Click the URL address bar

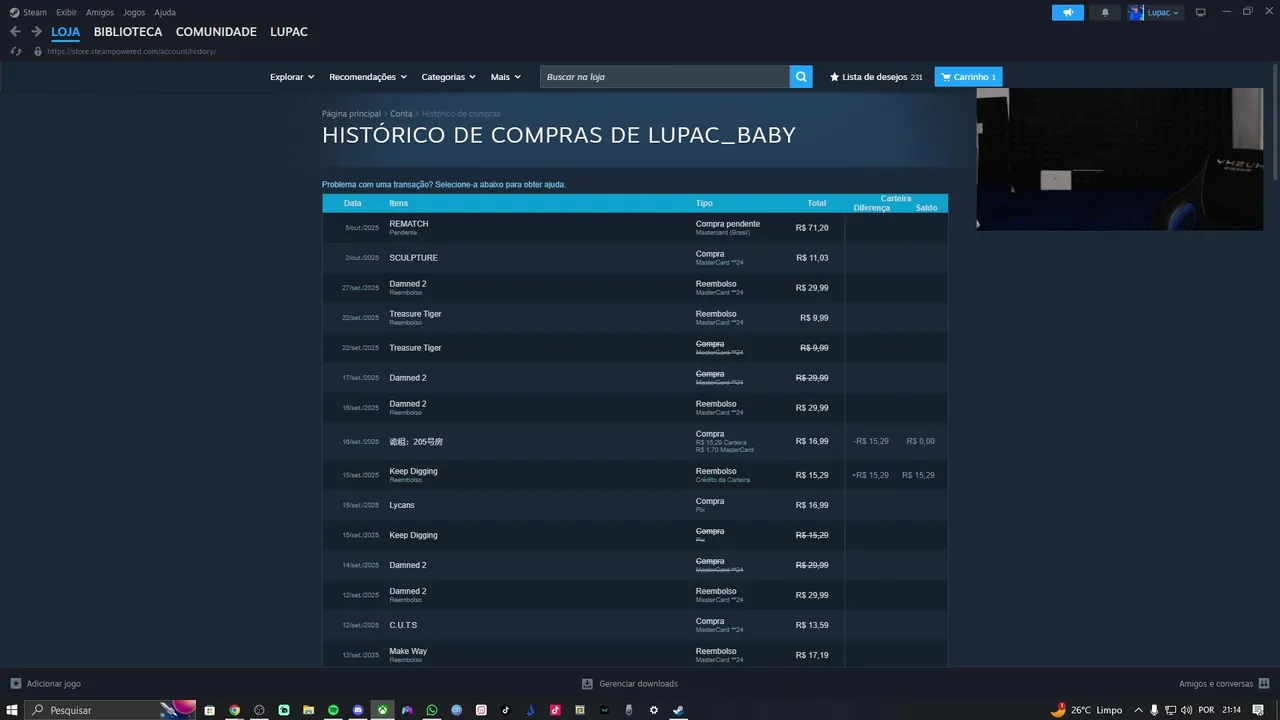click(x=131, y=51)
